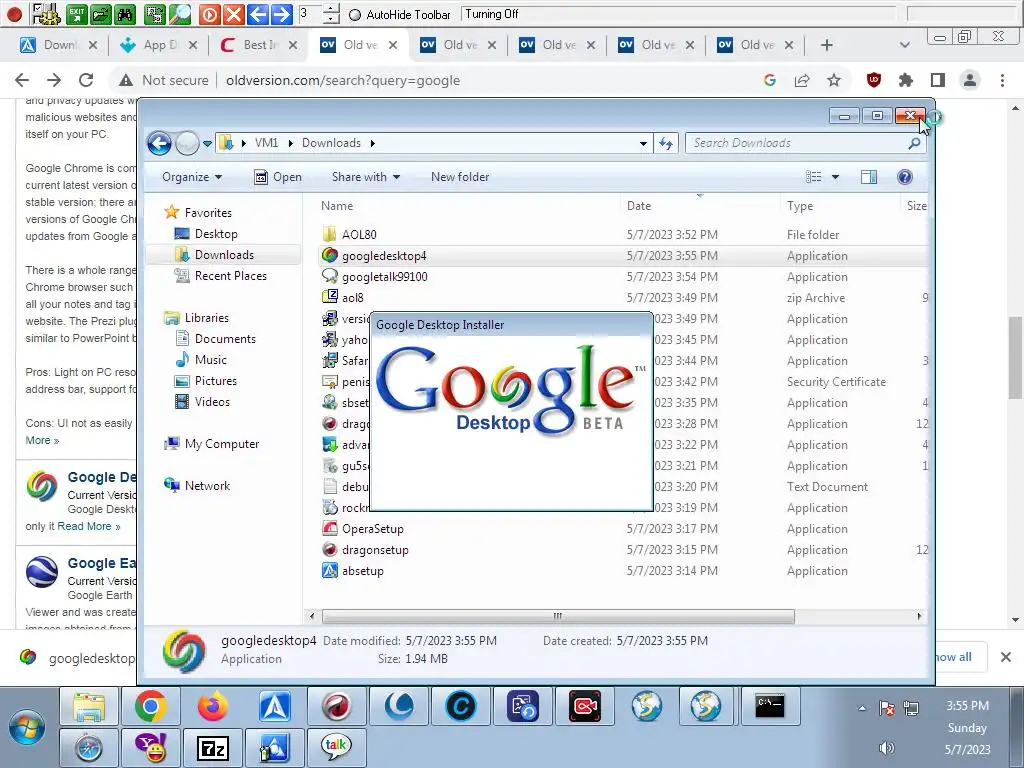
Task: Sort files by the Date column
Action: click(639, 206)
